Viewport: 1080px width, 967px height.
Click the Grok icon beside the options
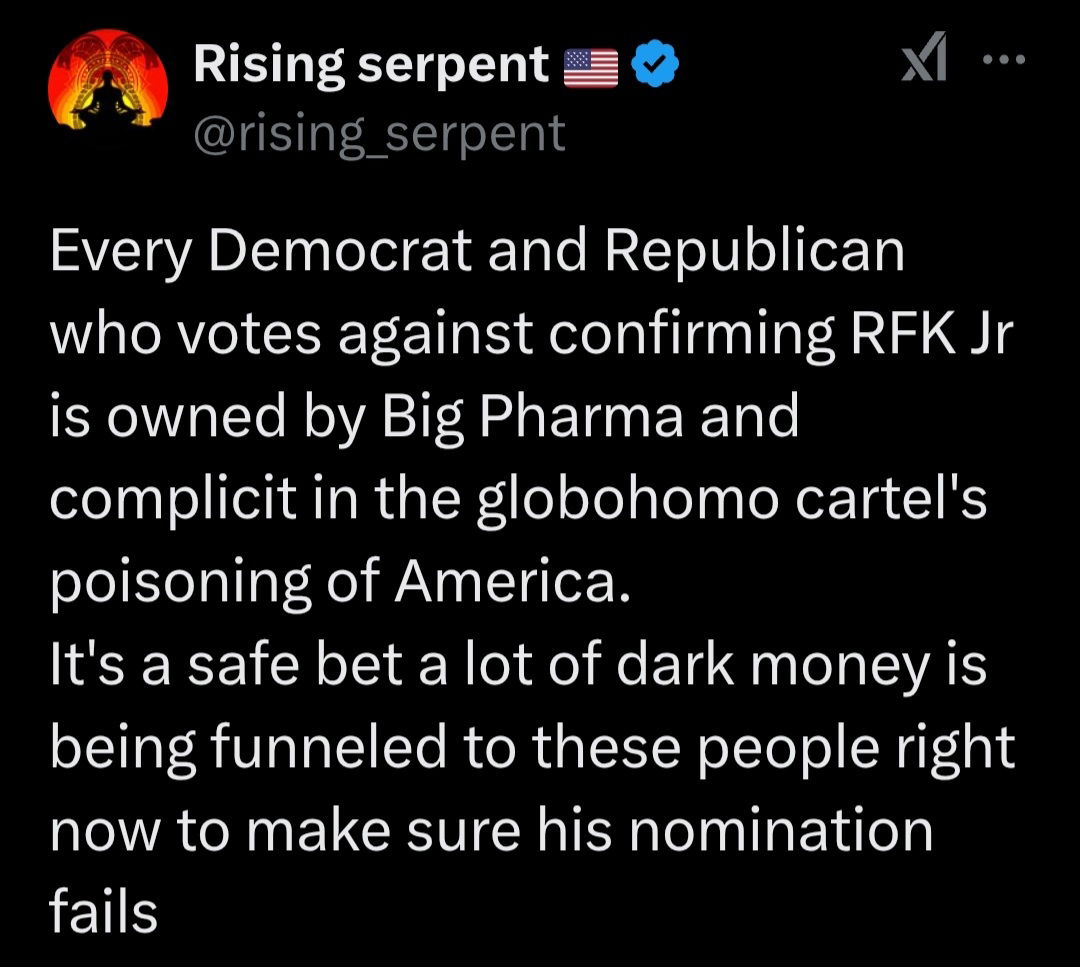(924, 57)
